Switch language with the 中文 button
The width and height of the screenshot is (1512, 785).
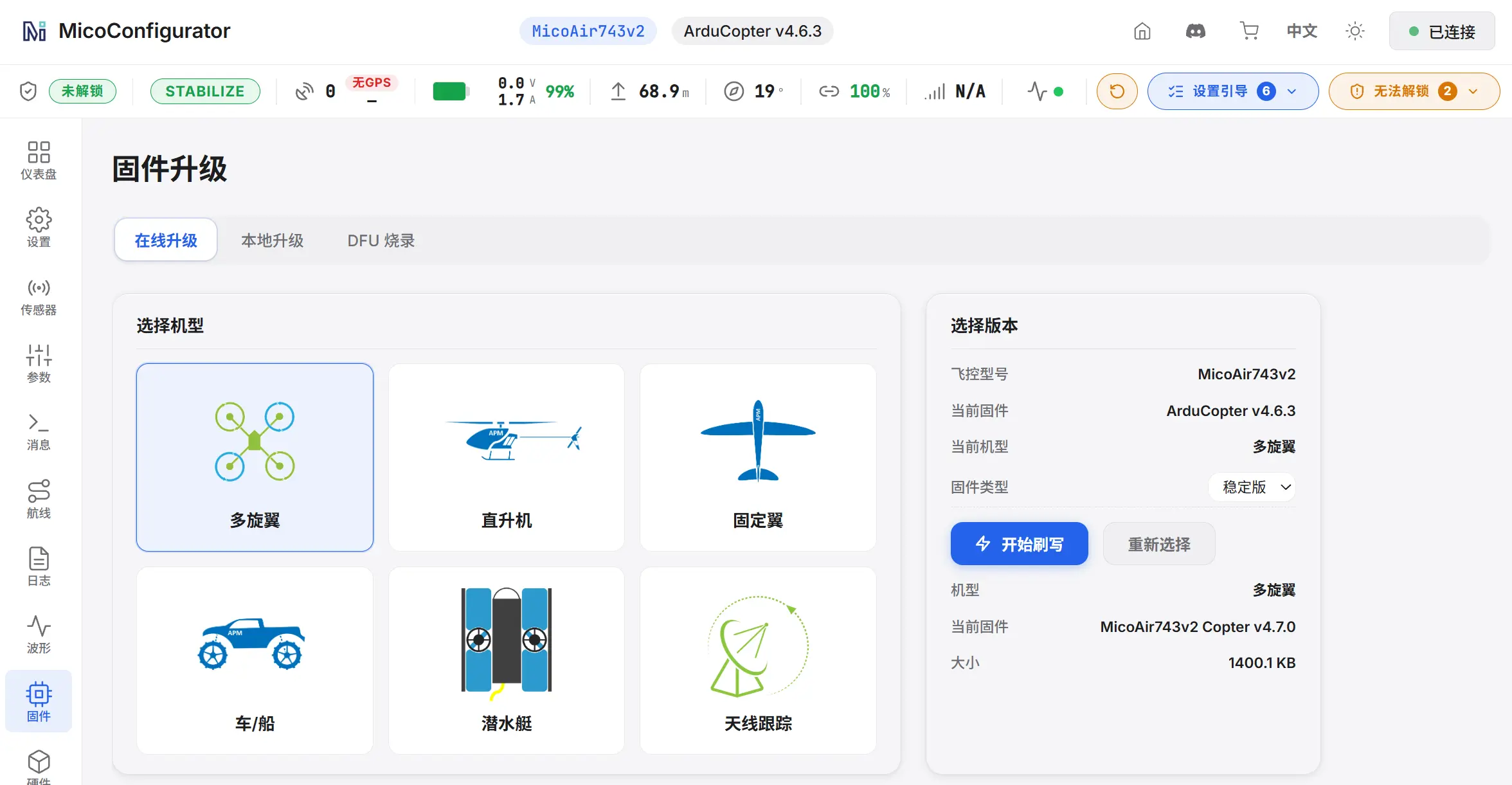(x=1302, y=31)
